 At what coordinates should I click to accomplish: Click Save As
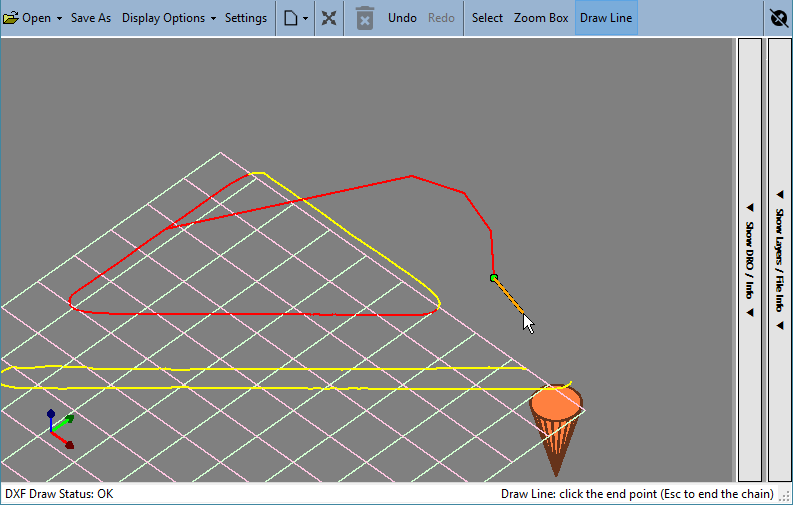91,18
